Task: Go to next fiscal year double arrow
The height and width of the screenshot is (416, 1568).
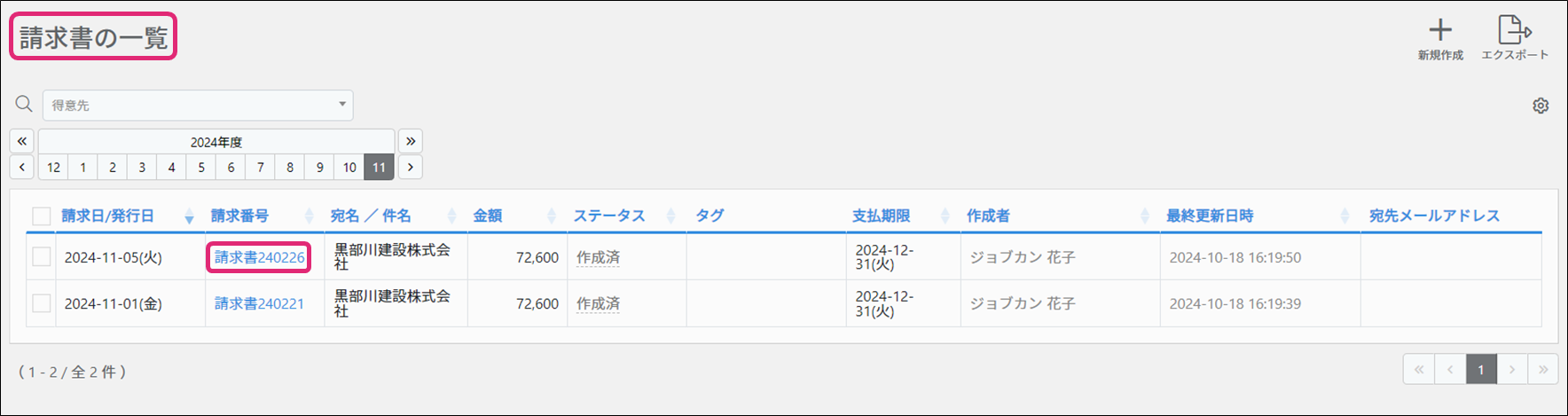Action: (x=410, y=141)
